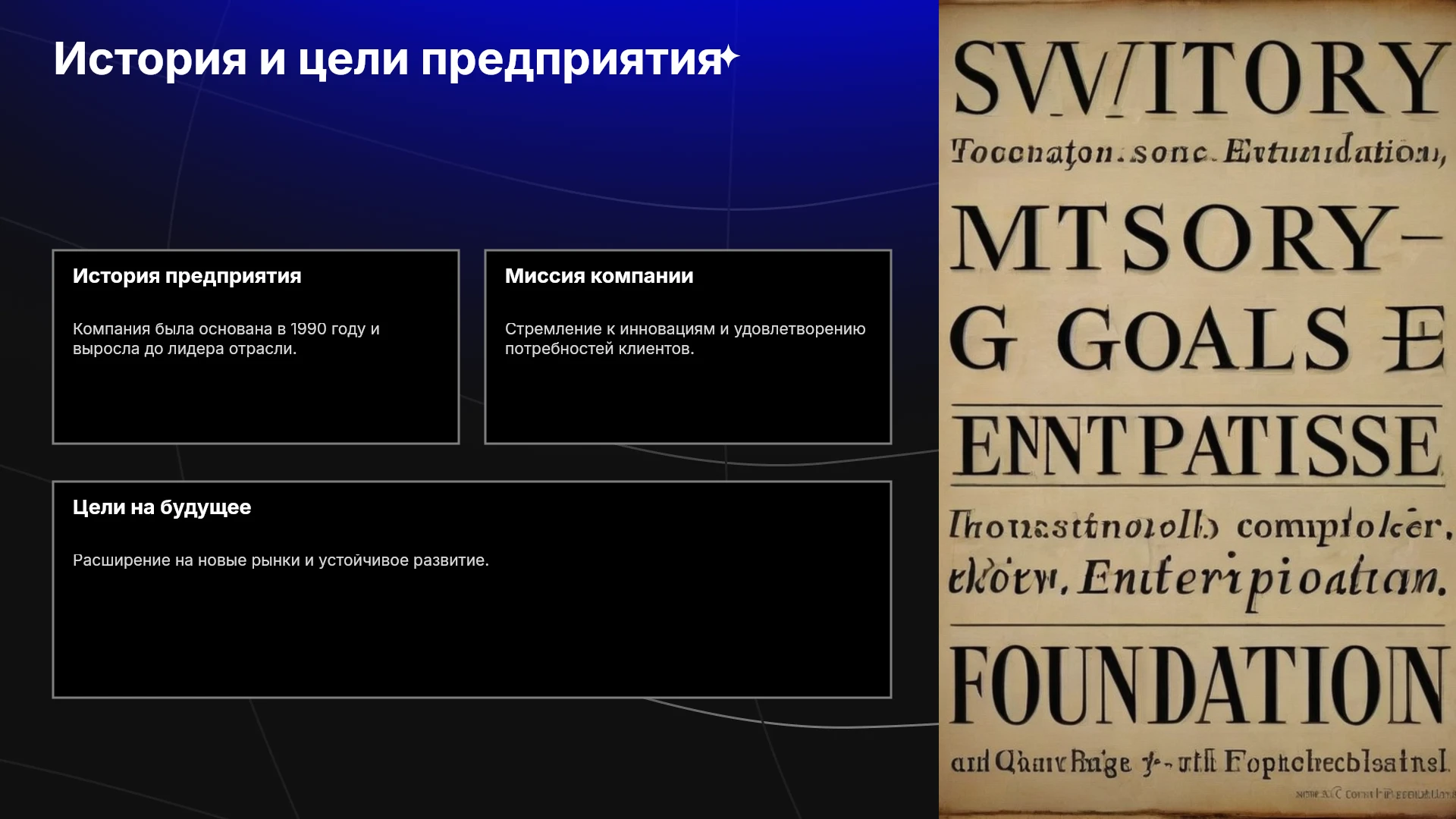This screenshot has height=819, width=1456.
Task: Select the heading Цели на будущее
Action: 162,507
